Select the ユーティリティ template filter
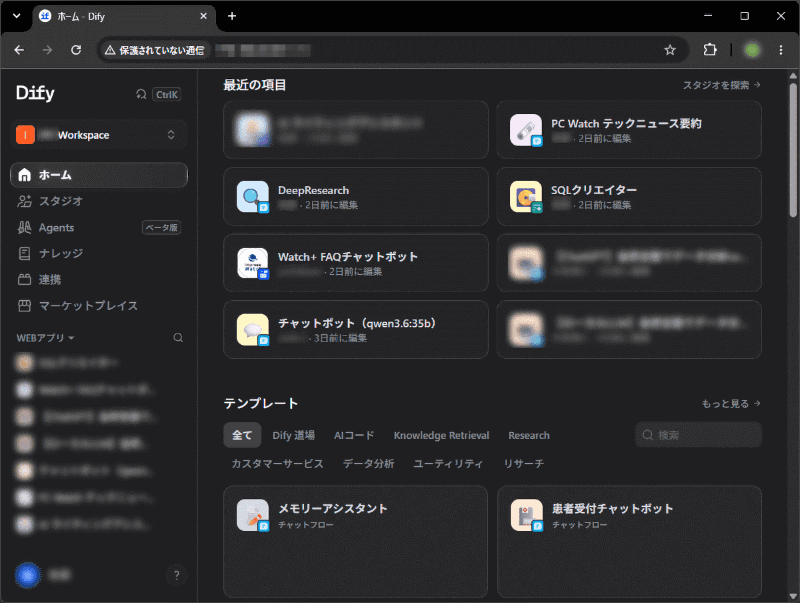This screenshot has width=800, height=603. click(x=447, y=463)
